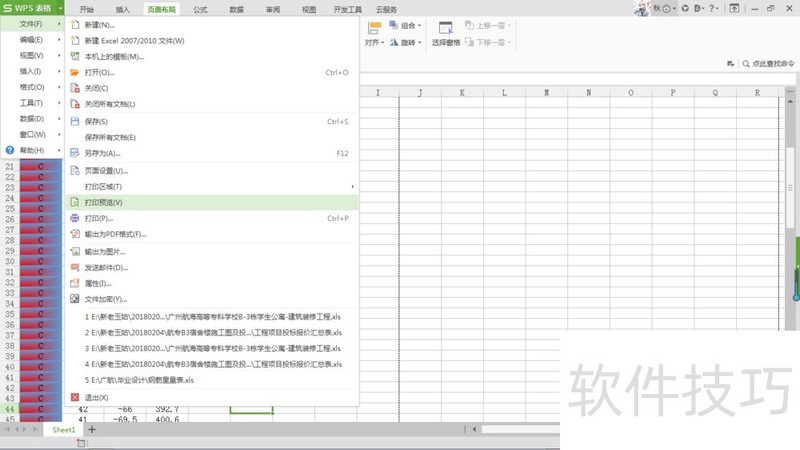The width and height of the screenshot is (800, 450).
Task: Open the Tools (工具) menu
Action: pyautogui.click(x=32, y=103)
